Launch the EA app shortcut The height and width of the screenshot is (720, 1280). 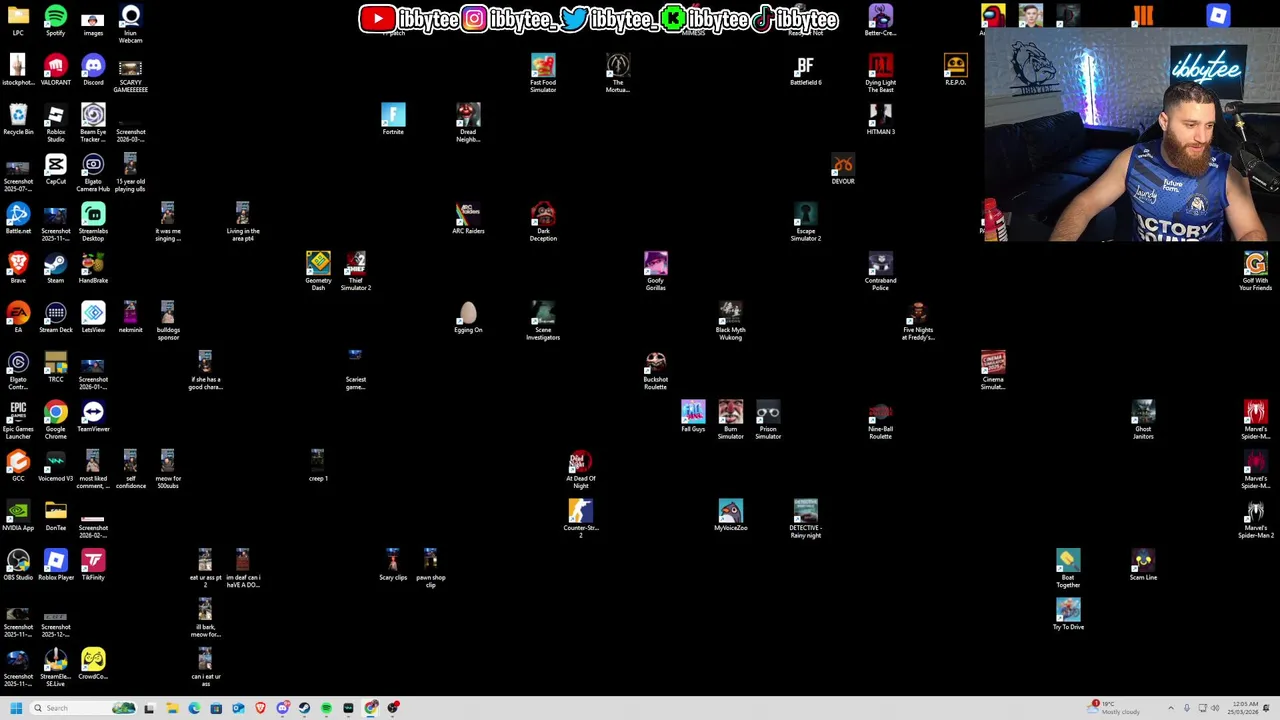(x=18, y=317)
